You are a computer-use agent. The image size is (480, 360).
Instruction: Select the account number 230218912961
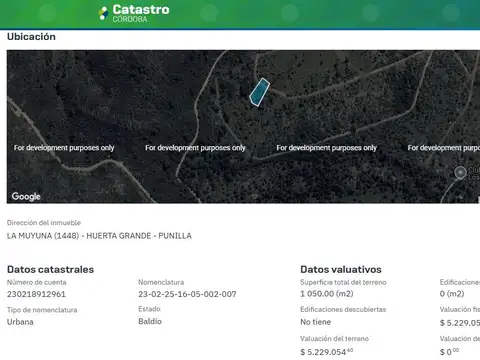point(36,294)
